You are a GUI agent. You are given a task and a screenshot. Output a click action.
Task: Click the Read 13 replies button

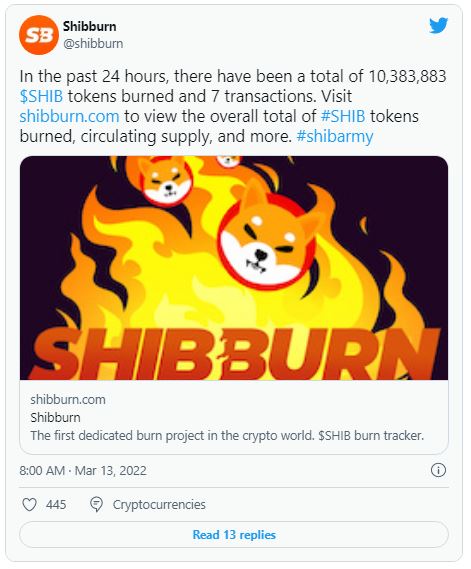pyautogui.click(x=234, y=535)
